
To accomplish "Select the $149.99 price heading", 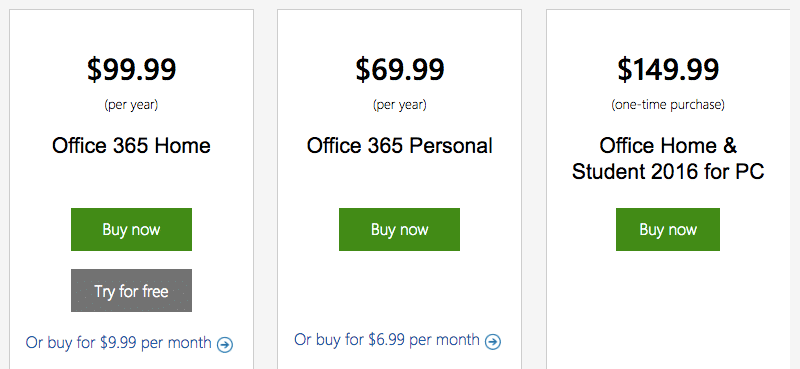I will click(x=668, y=69).
